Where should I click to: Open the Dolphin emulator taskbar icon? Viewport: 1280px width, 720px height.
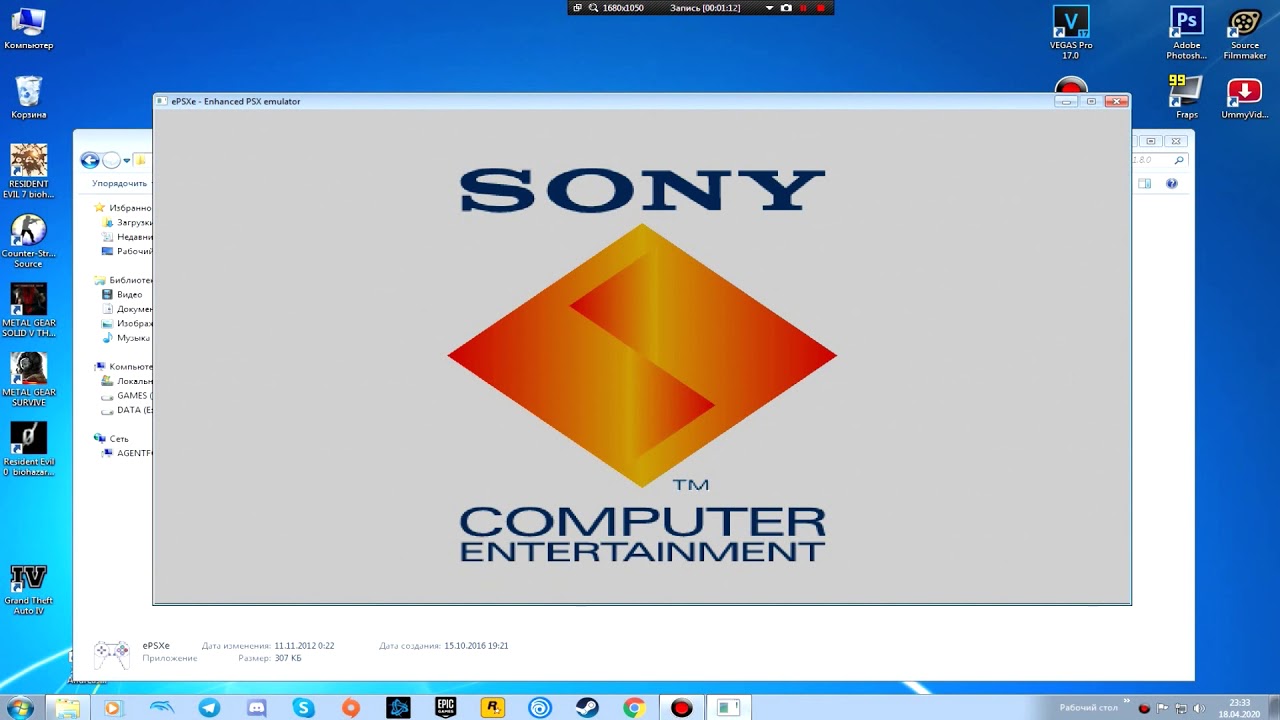pyautogui.click(x=161, y=708)
